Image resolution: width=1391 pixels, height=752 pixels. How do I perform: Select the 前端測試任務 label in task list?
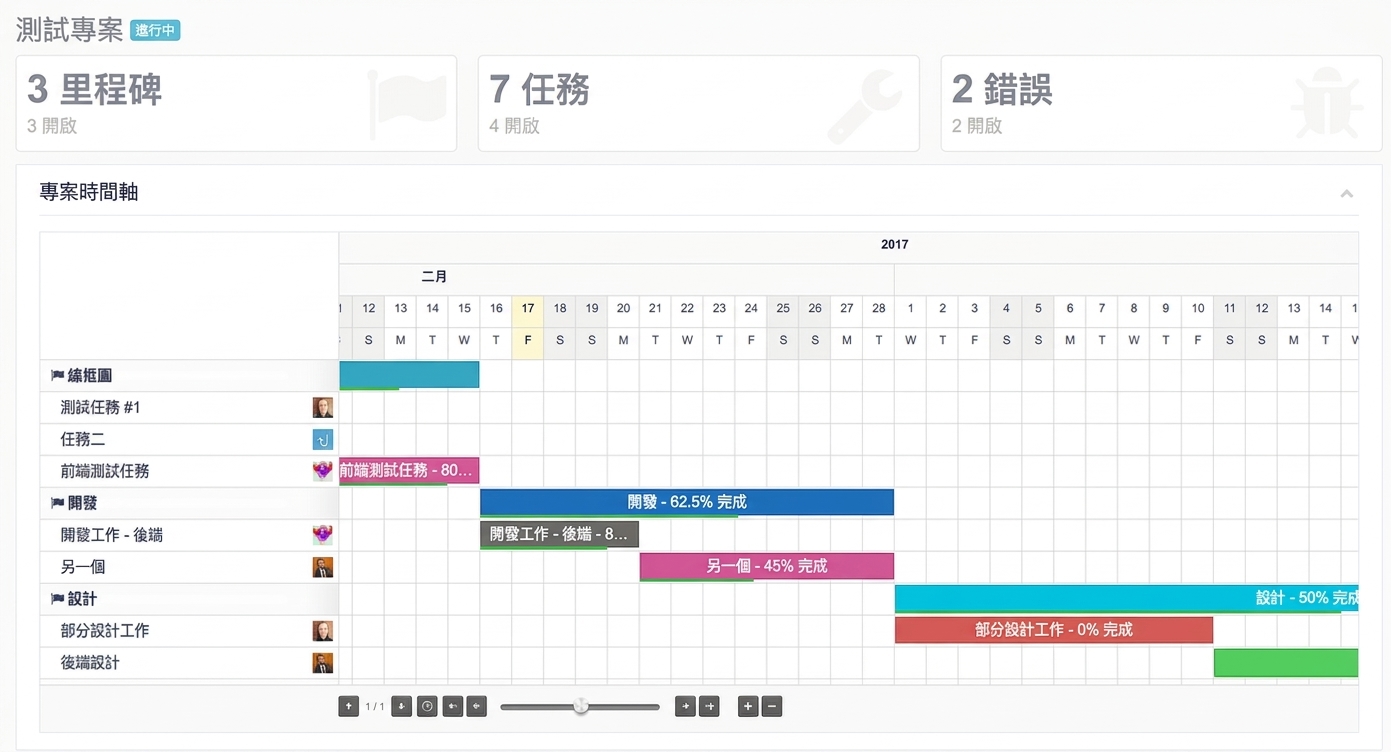(105, 471)
